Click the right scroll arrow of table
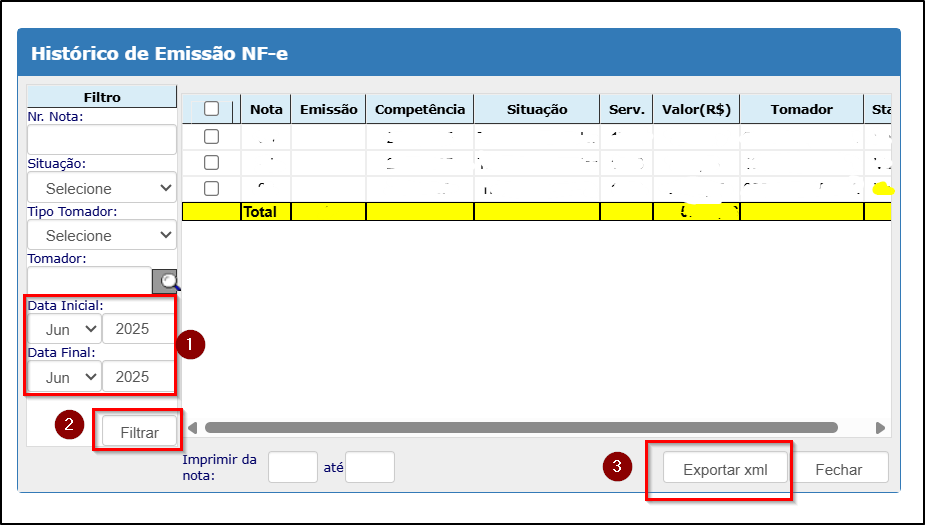The image size is (925, 525). (880, 427)
